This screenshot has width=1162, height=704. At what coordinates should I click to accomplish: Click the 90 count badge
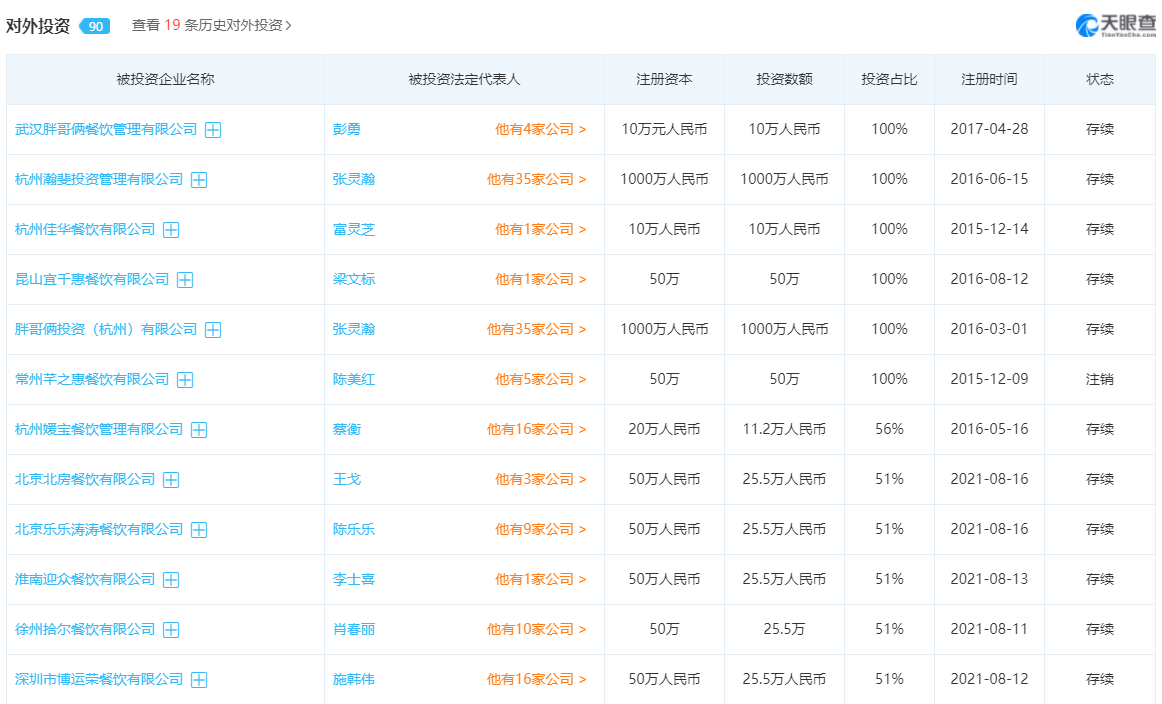point(95,26)
